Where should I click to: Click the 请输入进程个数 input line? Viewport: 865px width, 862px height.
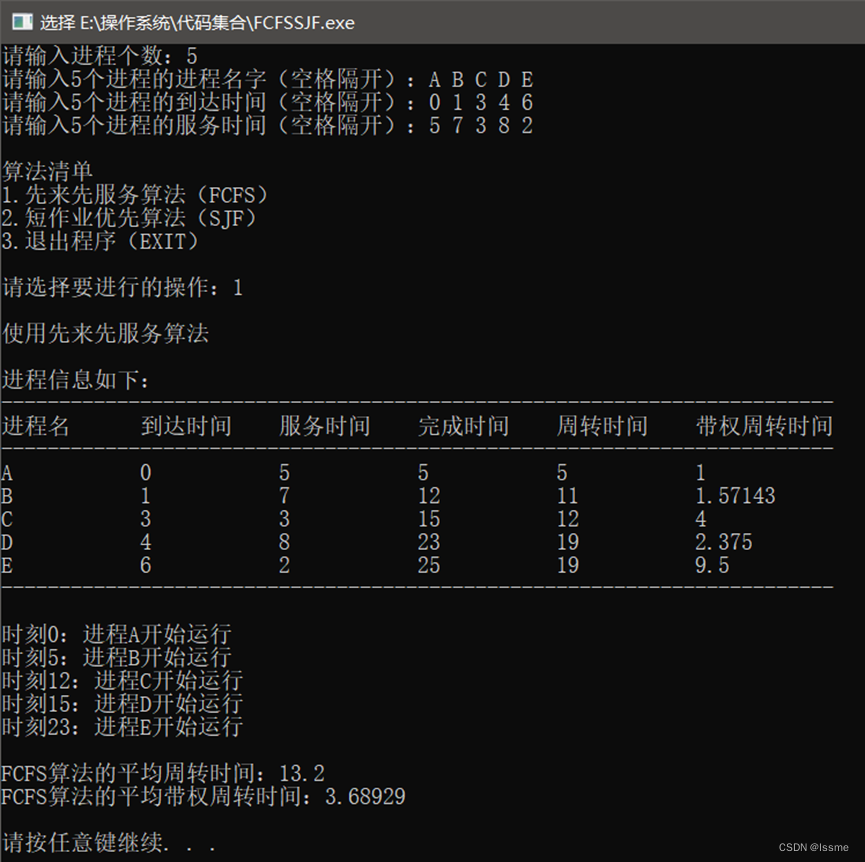[100, 56]
